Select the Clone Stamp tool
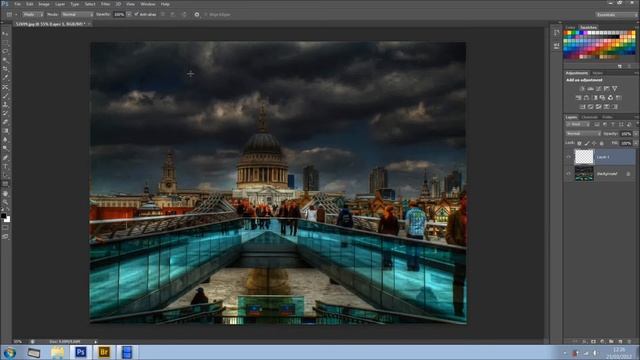 click(5, 104)
